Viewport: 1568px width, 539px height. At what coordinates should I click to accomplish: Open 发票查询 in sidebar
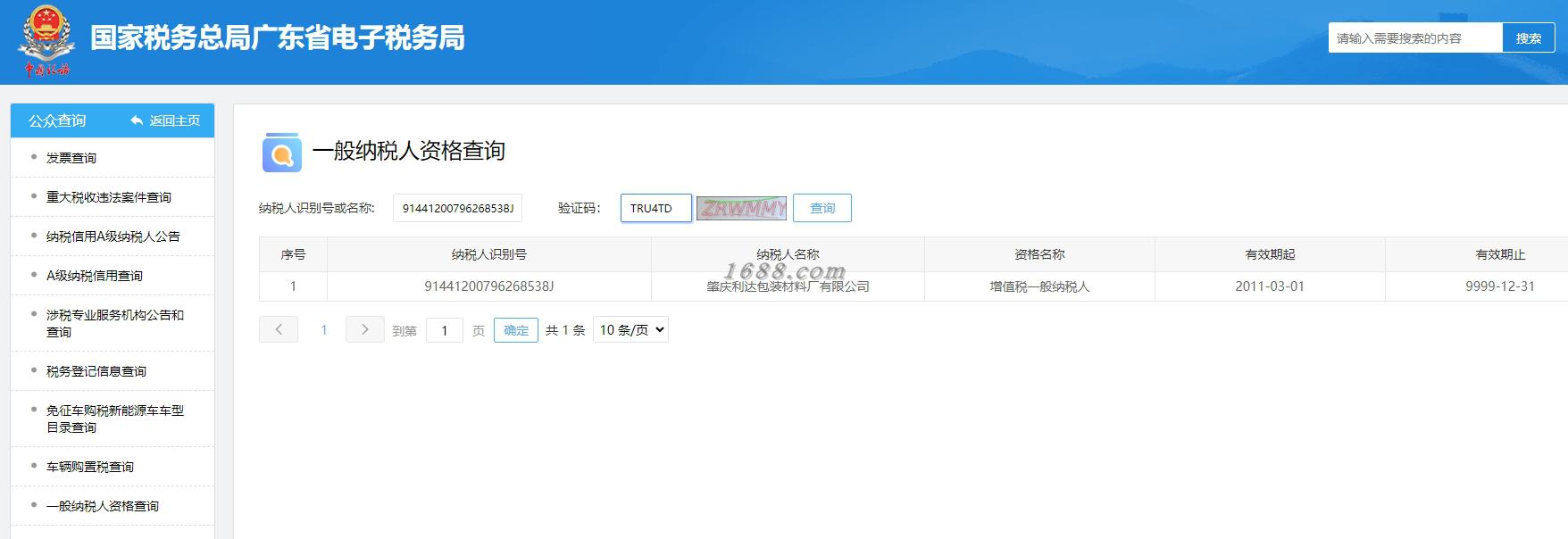(x=71, y=158)
